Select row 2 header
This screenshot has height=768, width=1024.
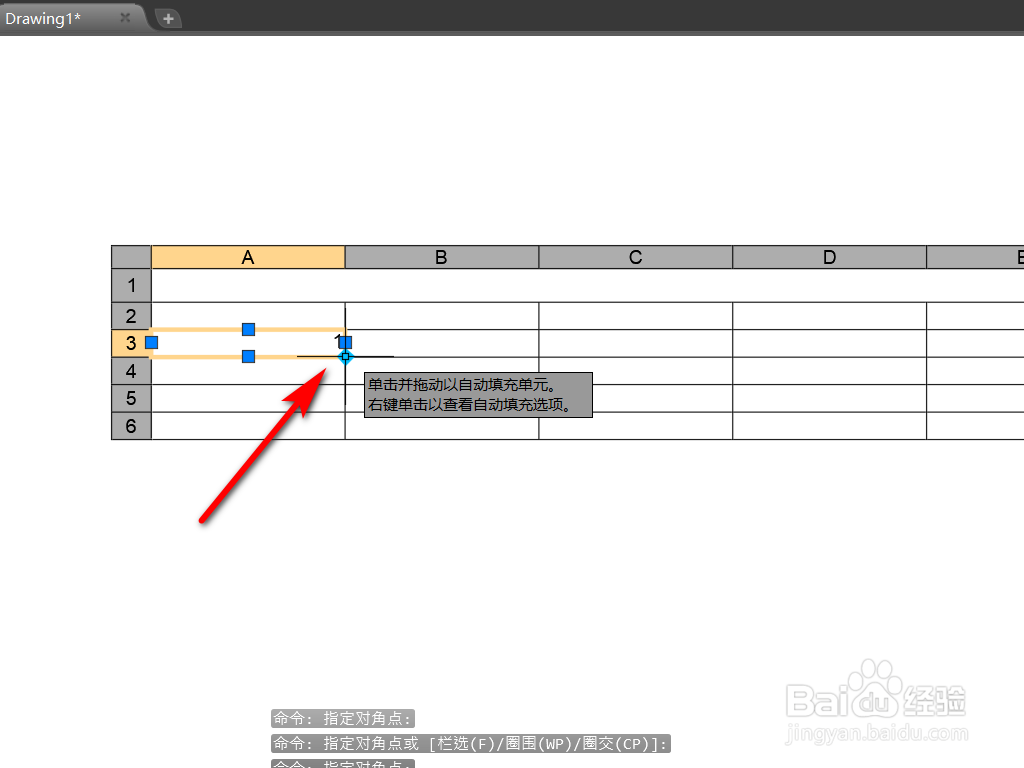131,316
